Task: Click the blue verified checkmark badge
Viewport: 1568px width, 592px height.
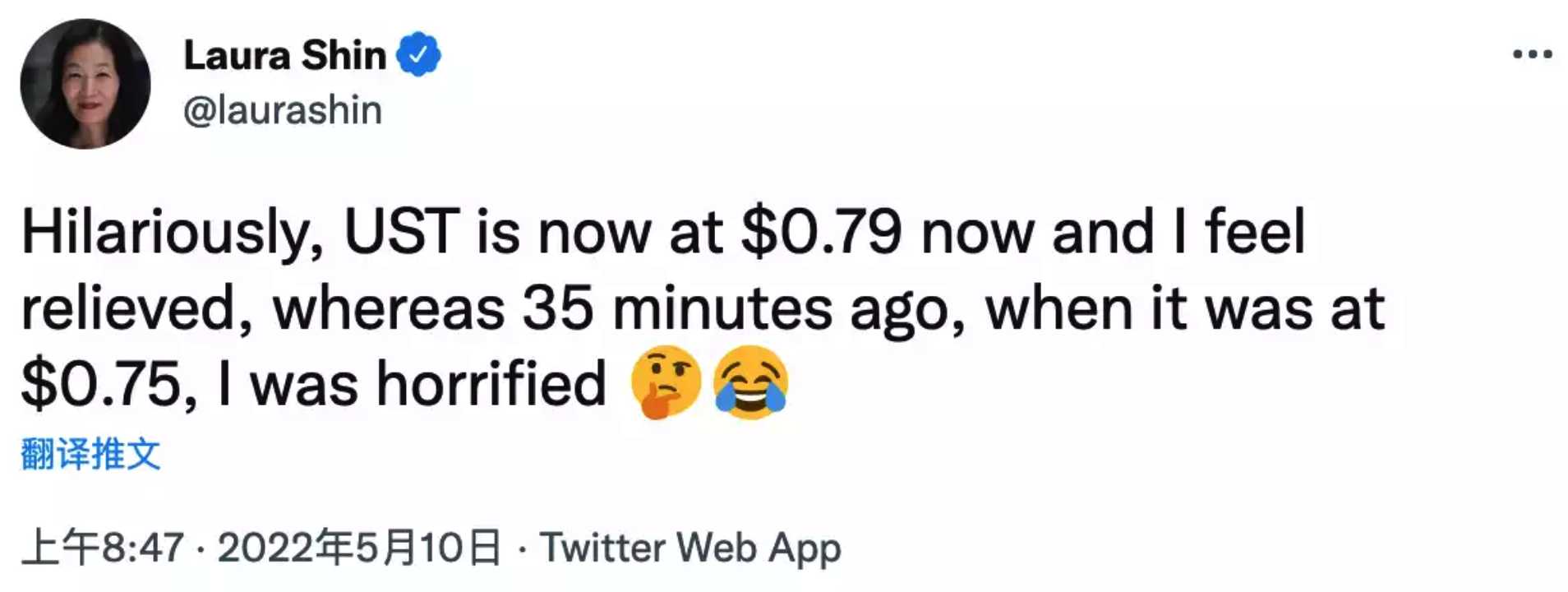Action: coord(418,54)
